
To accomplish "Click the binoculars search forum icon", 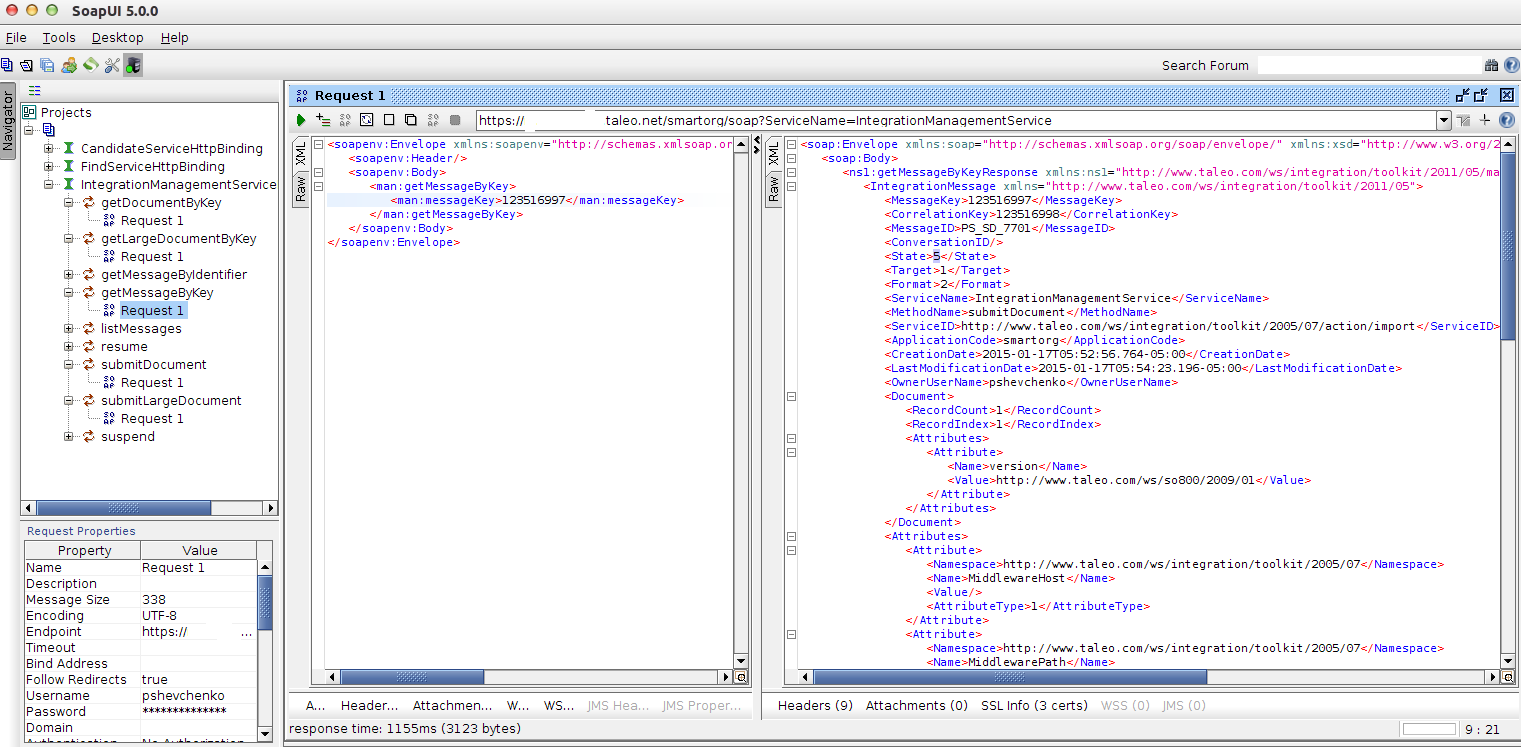I will click(x=1491, y=65).
